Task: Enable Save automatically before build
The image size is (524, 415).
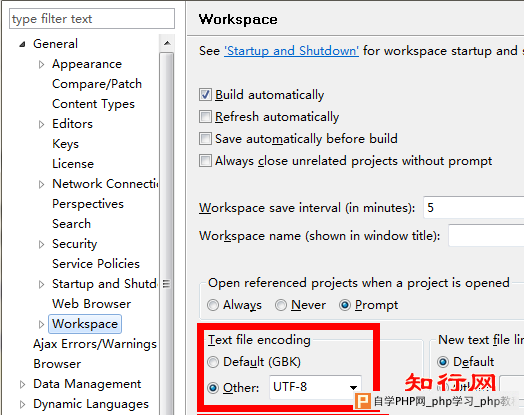Action: [x=205, y=138]
